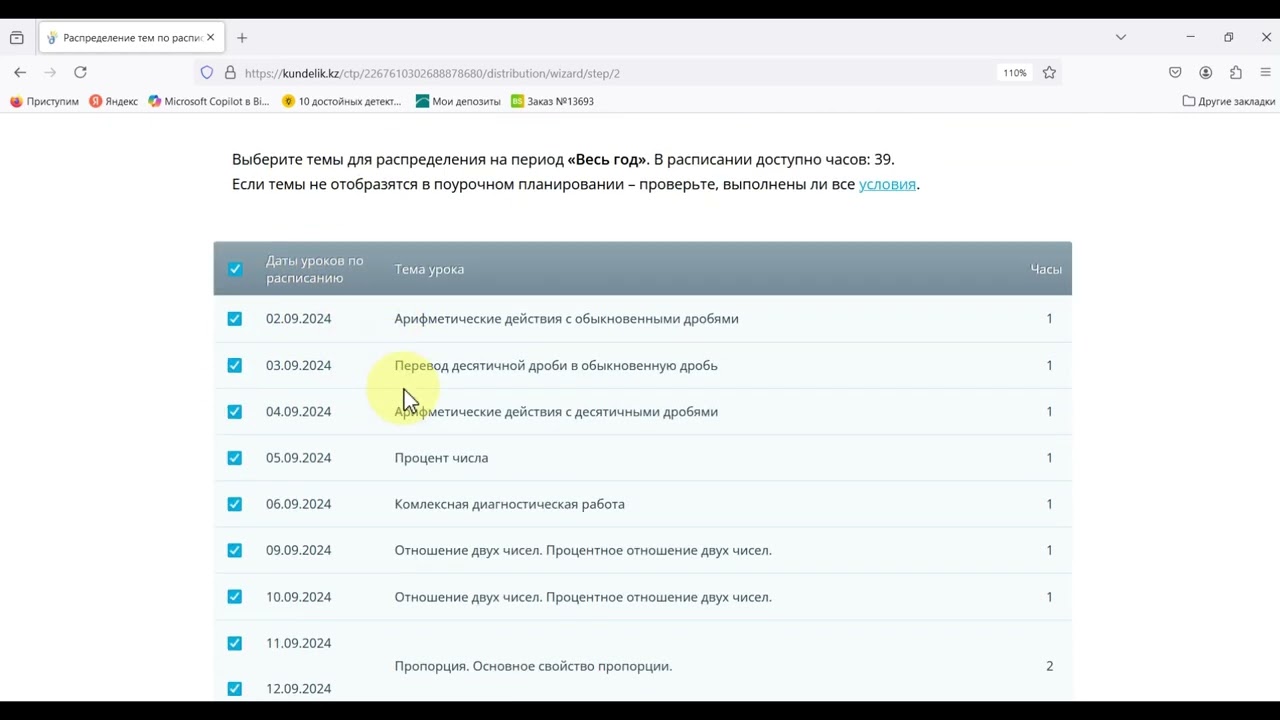Open 10 достойных детект... bookmark

click(x=342, y=101)
